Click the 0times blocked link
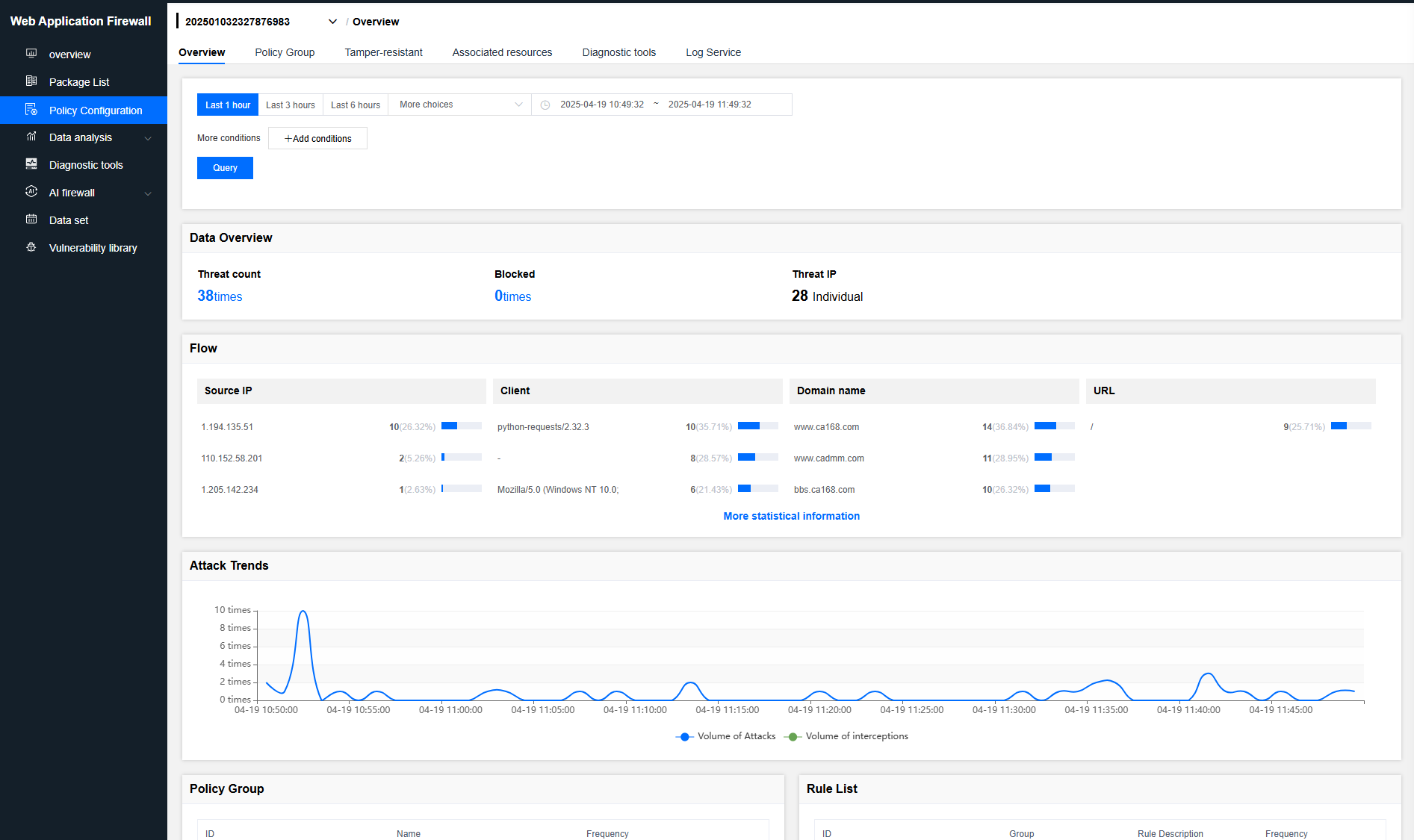 (512, 296)
